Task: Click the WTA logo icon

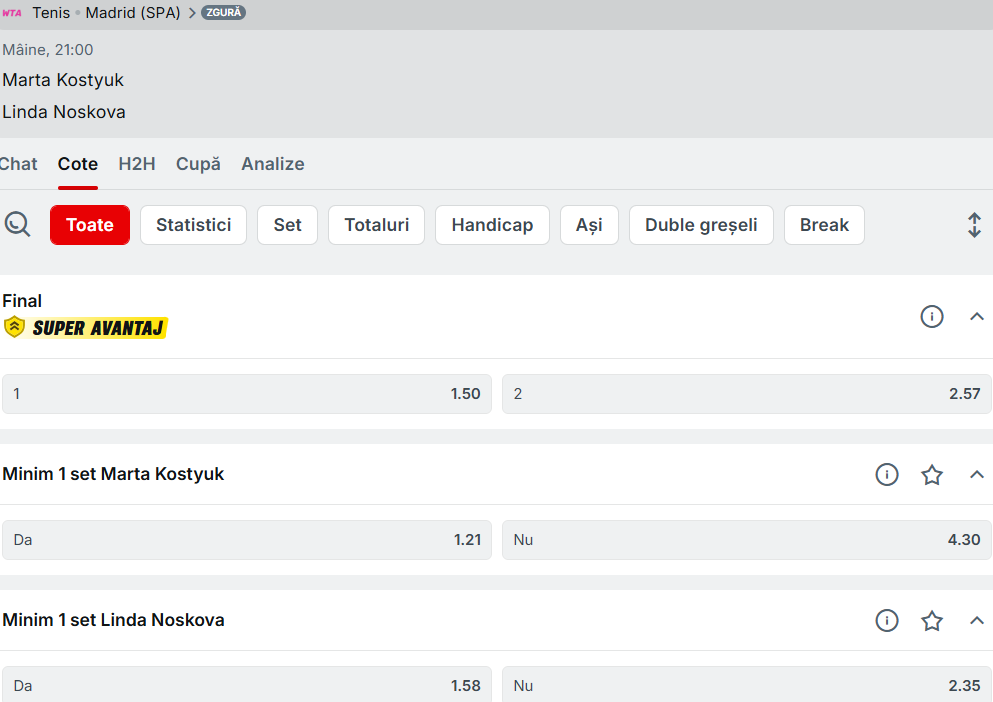Action: (12, 13)
